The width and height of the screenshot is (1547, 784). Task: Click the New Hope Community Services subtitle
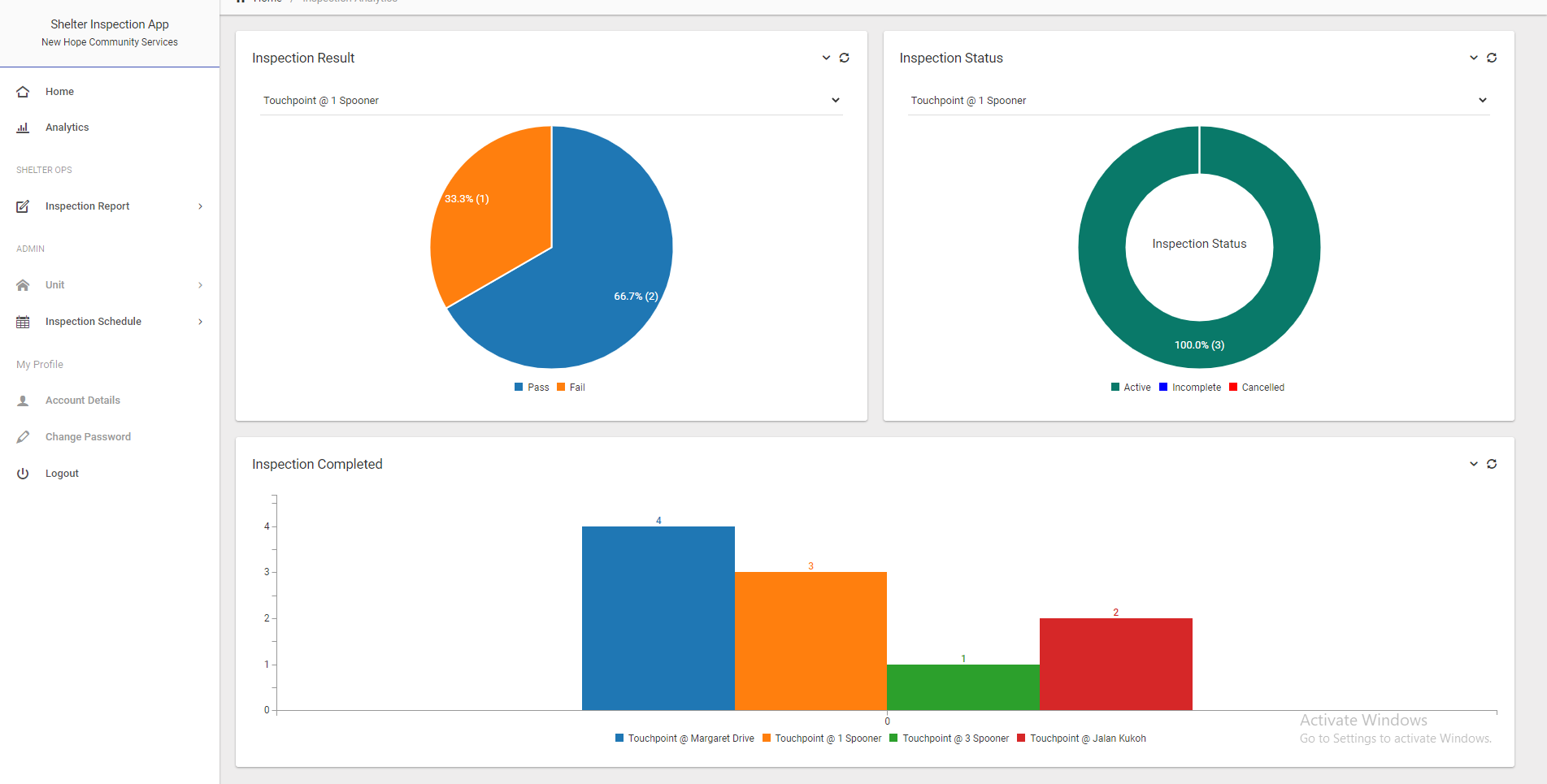pyautogui.click(x=110, y=42)
